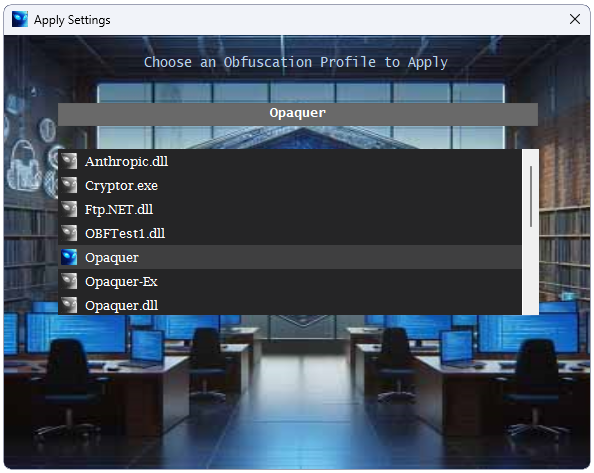The height and width of the screenshot is (473, 594).
Task: Click the app icon in the title bar
Action: (x=20, y=19)
